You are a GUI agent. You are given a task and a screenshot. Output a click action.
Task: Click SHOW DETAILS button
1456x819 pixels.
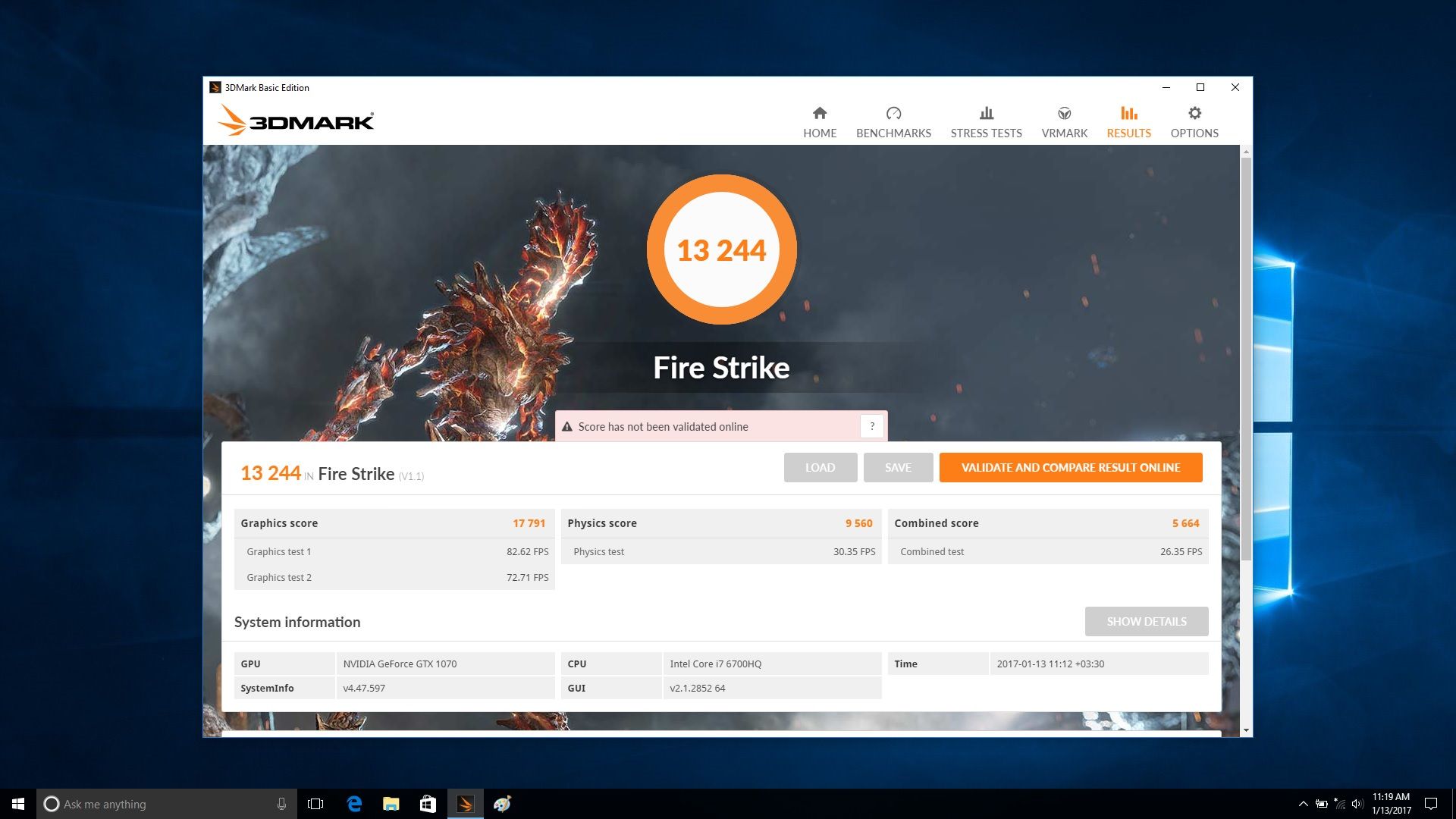pyautogui.click(x=1147, y=621)
